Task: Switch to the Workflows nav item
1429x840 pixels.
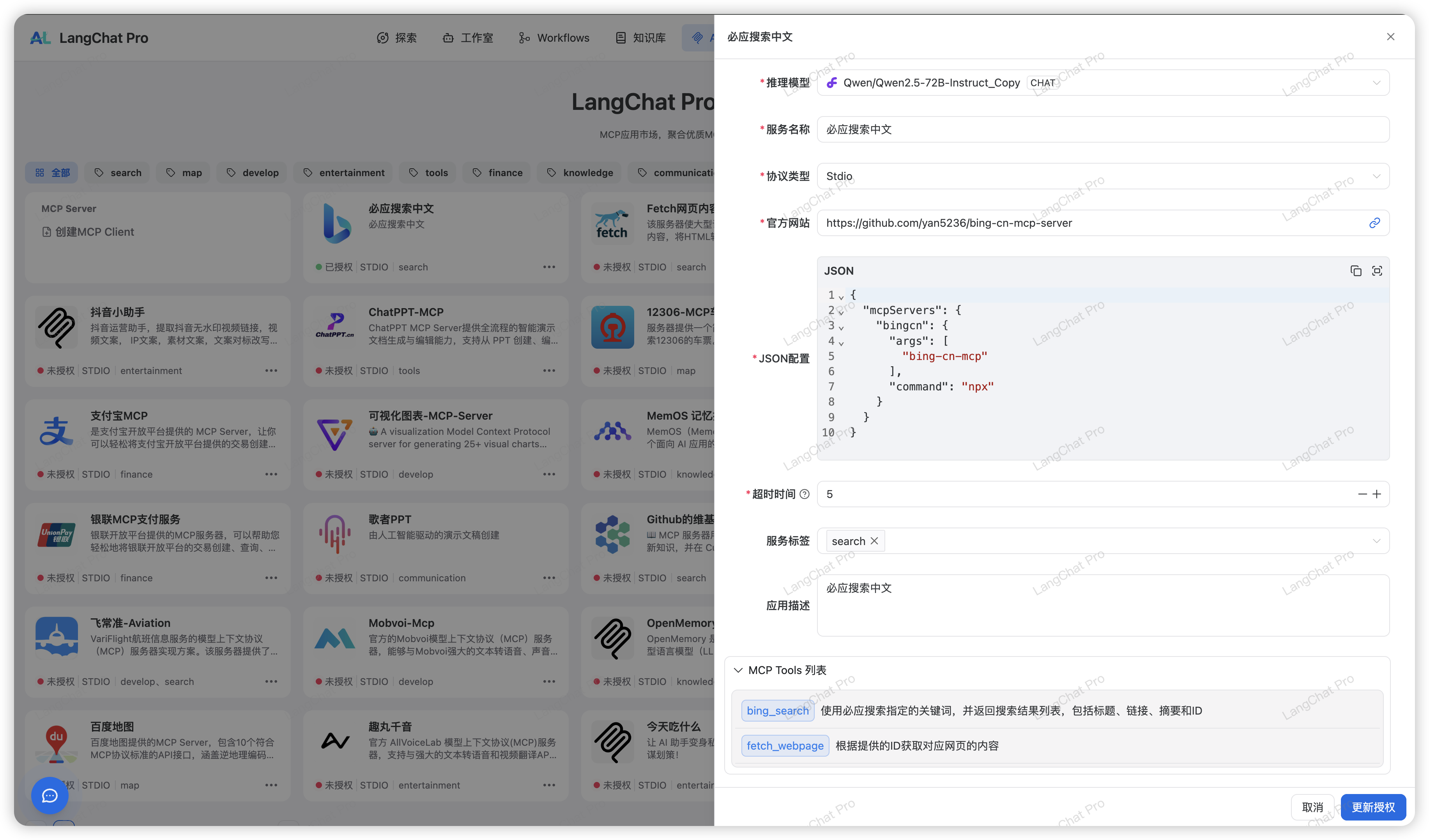Action: (554, 38)
